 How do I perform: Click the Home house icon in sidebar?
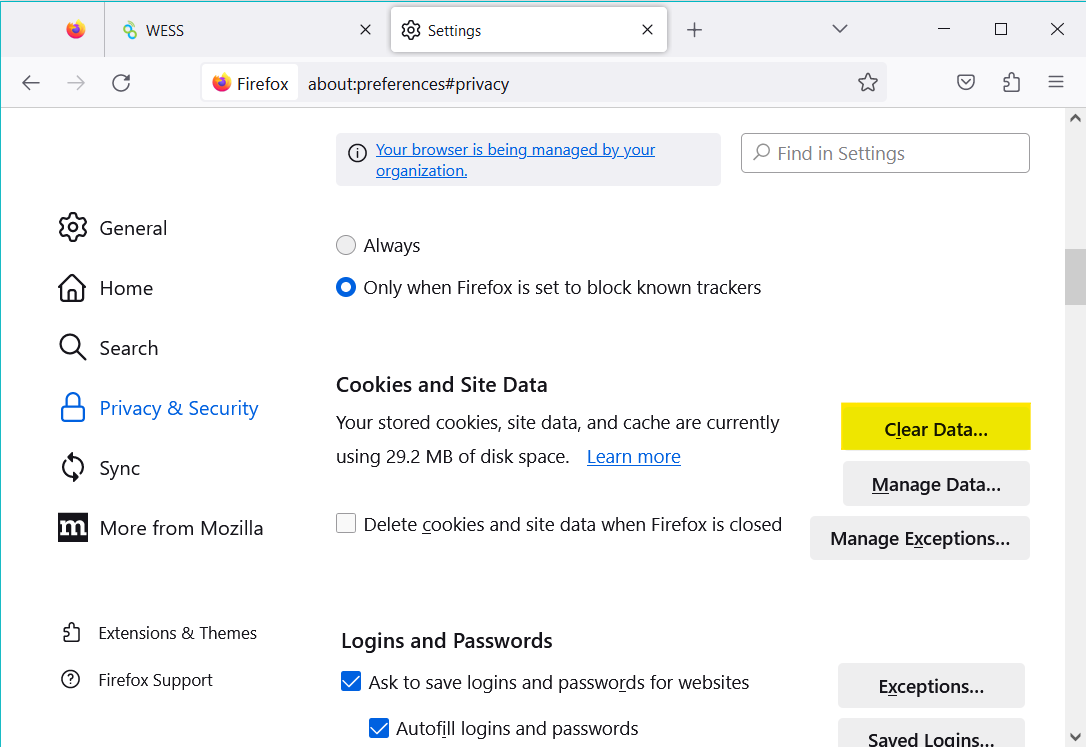pos(72,287)
